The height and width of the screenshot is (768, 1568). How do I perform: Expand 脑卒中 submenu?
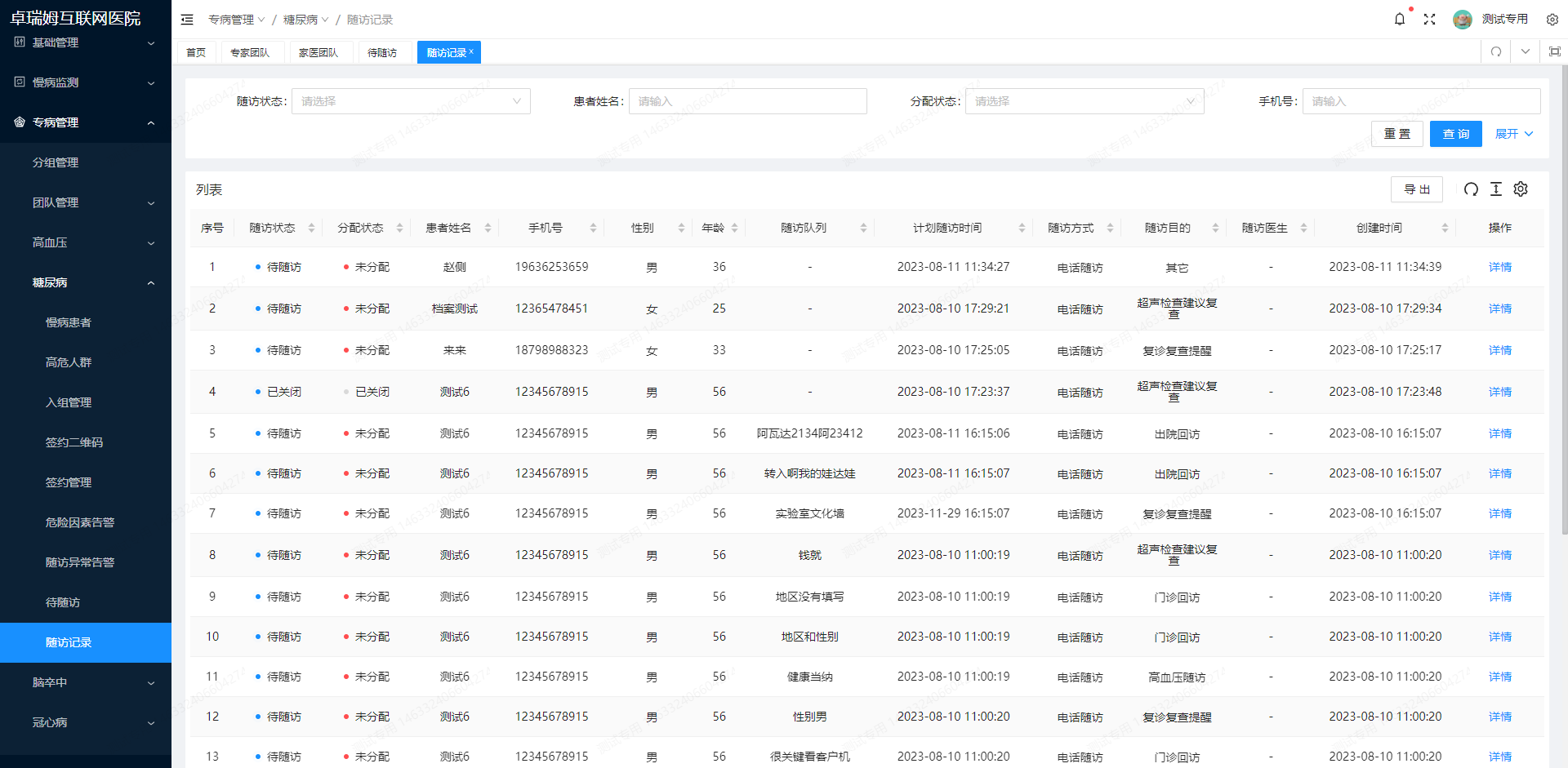[86, 682]
